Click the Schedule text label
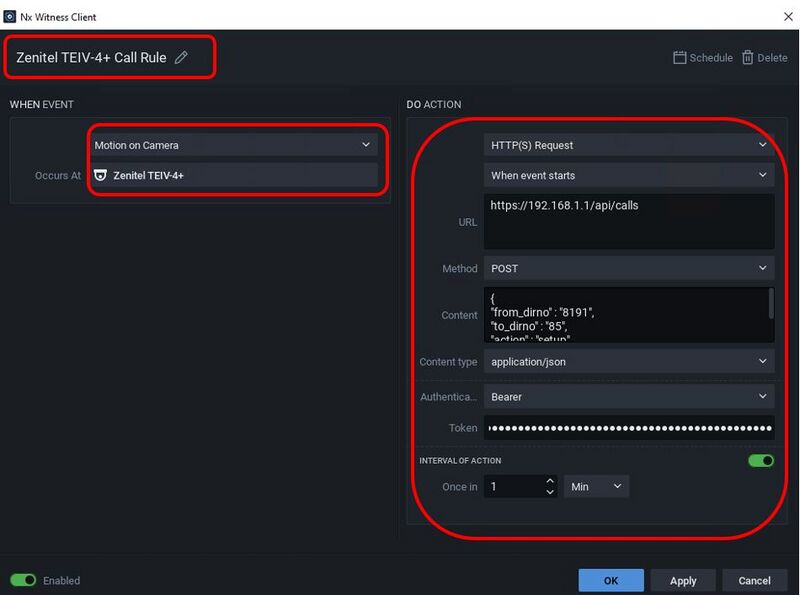This screenshot has width=800, height=595. pyautogui.click(x=711, y=58)
